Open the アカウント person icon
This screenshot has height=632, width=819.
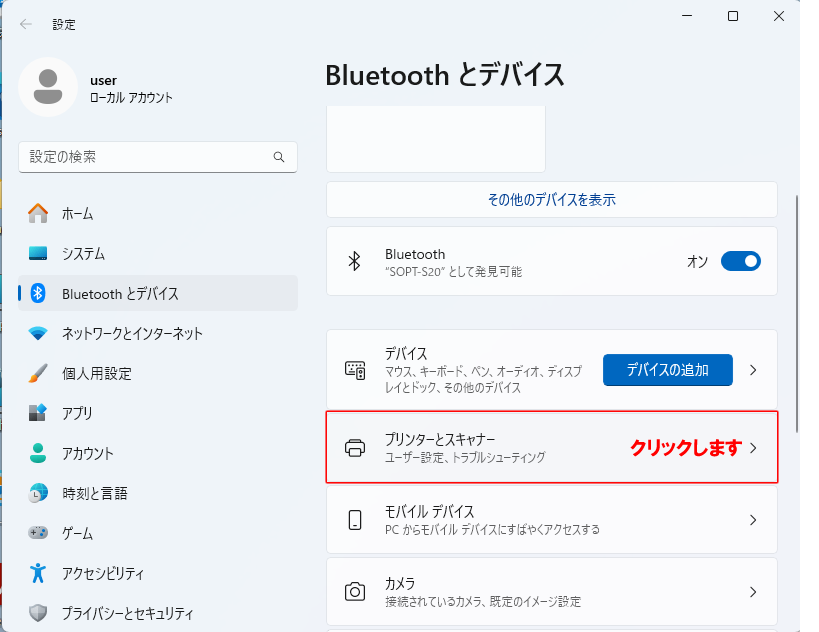tap(38, 453)
